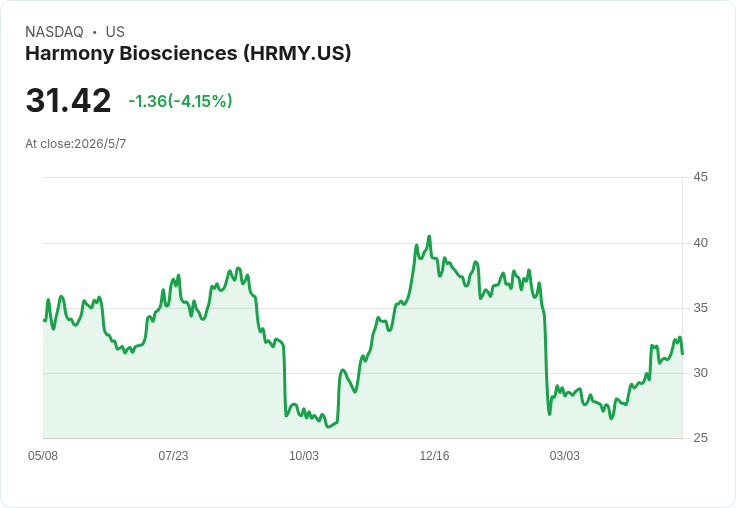
Task: Click the -1.36(-4.15%) price change text
Action: (x=180, y=101)
